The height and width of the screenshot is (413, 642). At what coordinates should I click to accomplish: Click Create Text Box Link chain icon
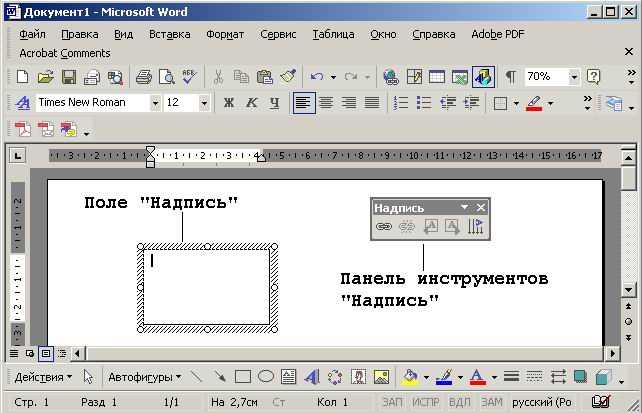(384, 226)
